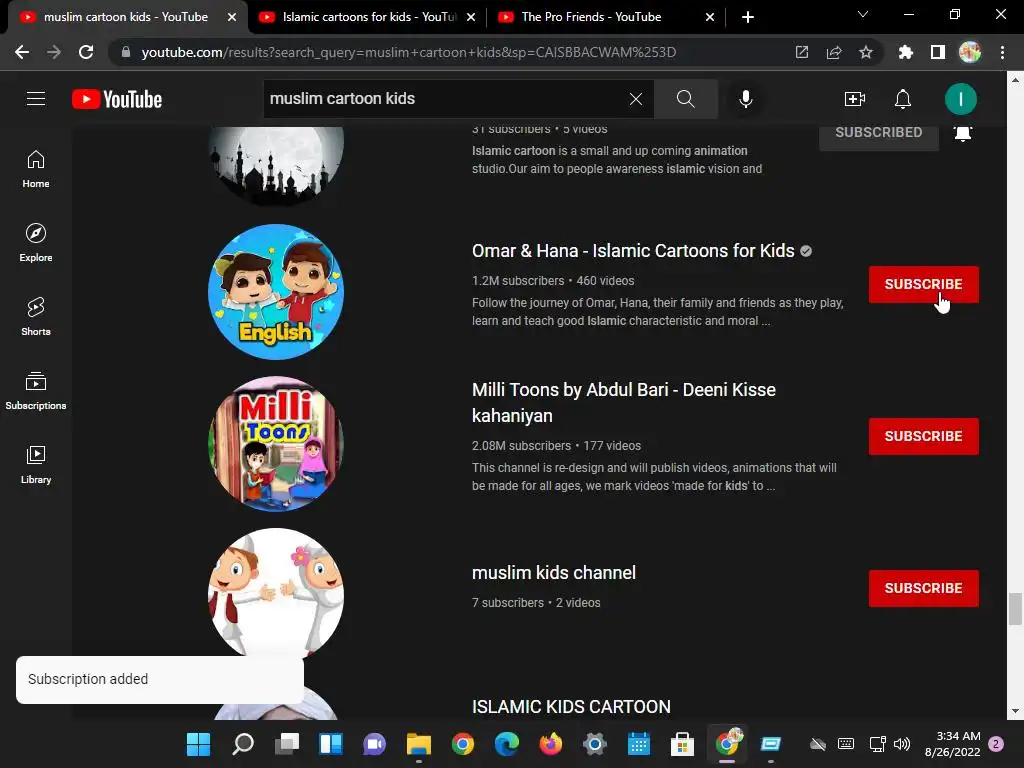
Task: Click the Milli Toons channel avatar
Action: click(276, 444)
